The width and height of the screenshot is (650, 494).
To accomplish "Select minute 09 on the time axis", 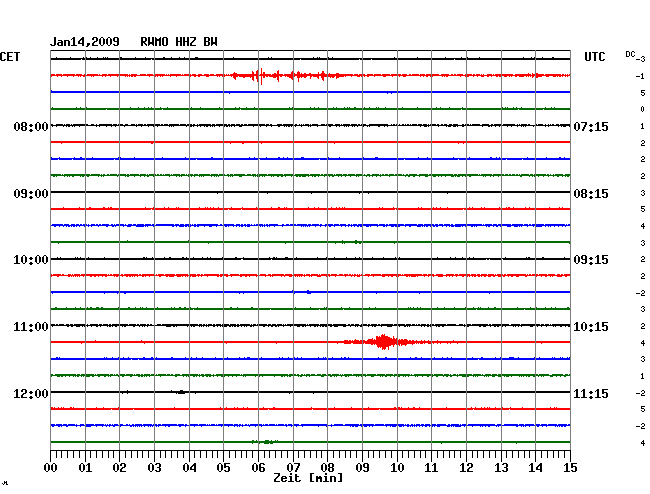I will (x=362, y=468).
